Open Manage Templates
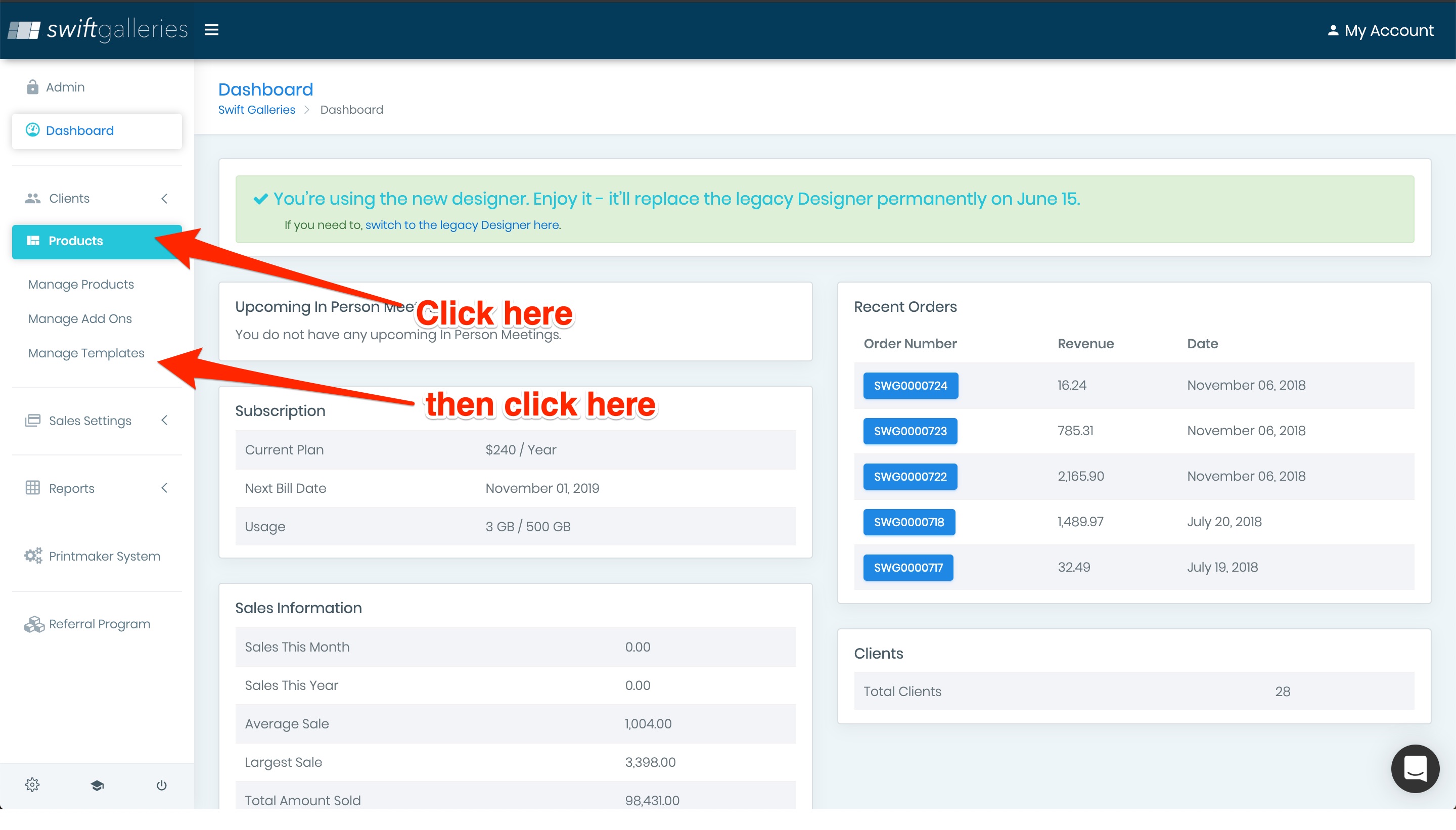This screenshot has width=1456, height=830. coord(86,353)
